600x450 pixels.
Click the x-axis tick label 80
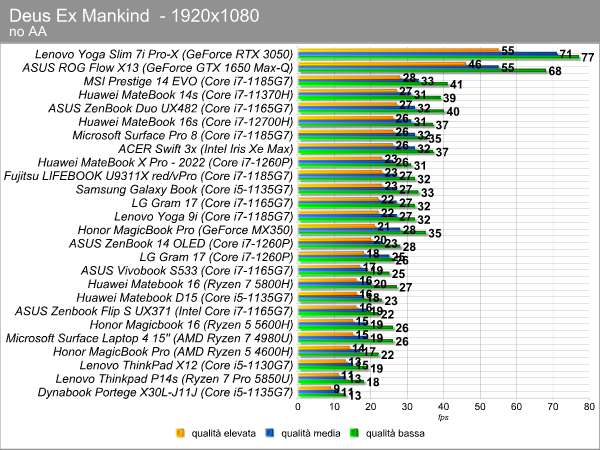point(589,407)
